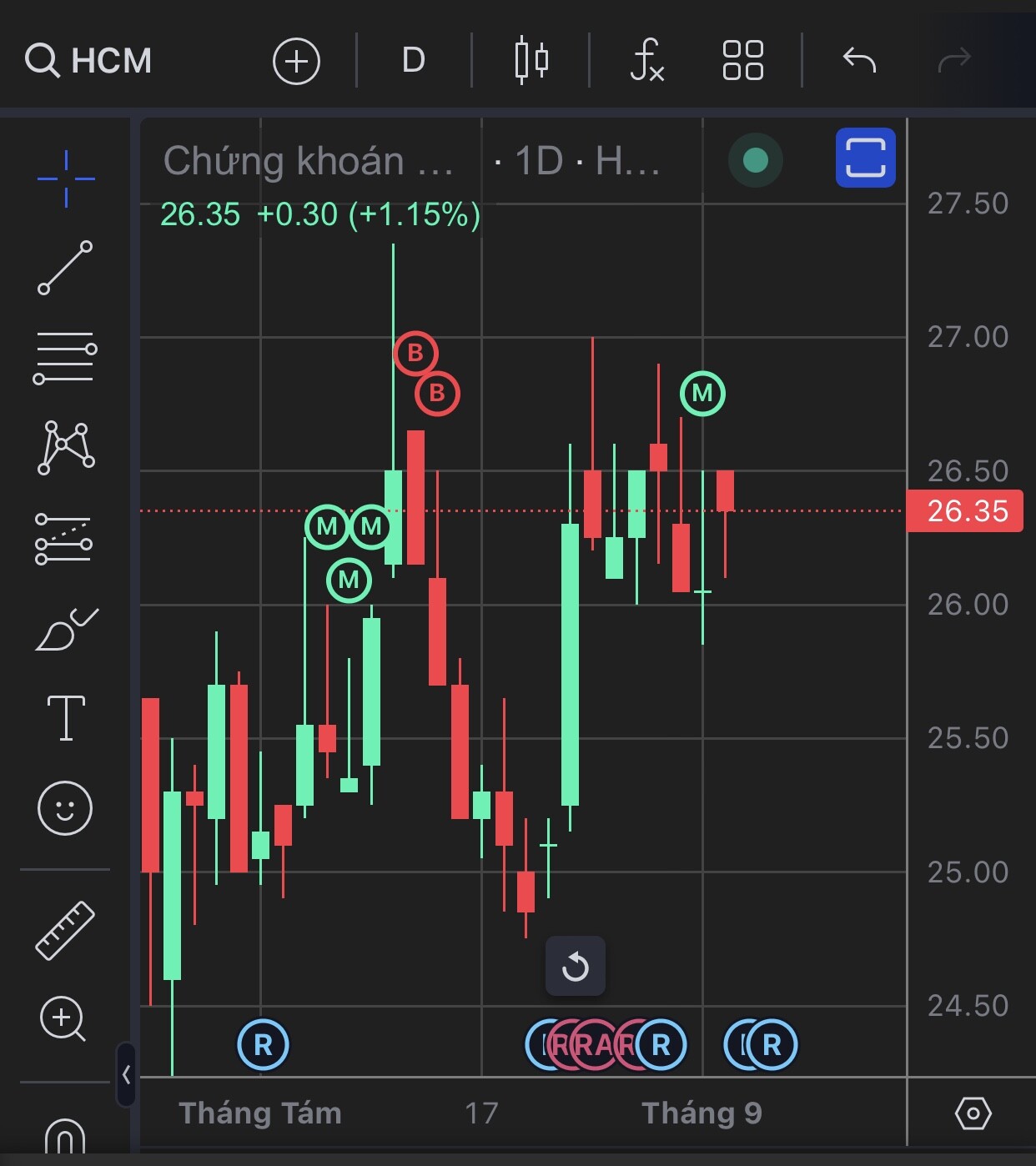Select the ruler measure tool
Image resolution: width=1036 pixels, height=1166 pixels.
[65, 930]
